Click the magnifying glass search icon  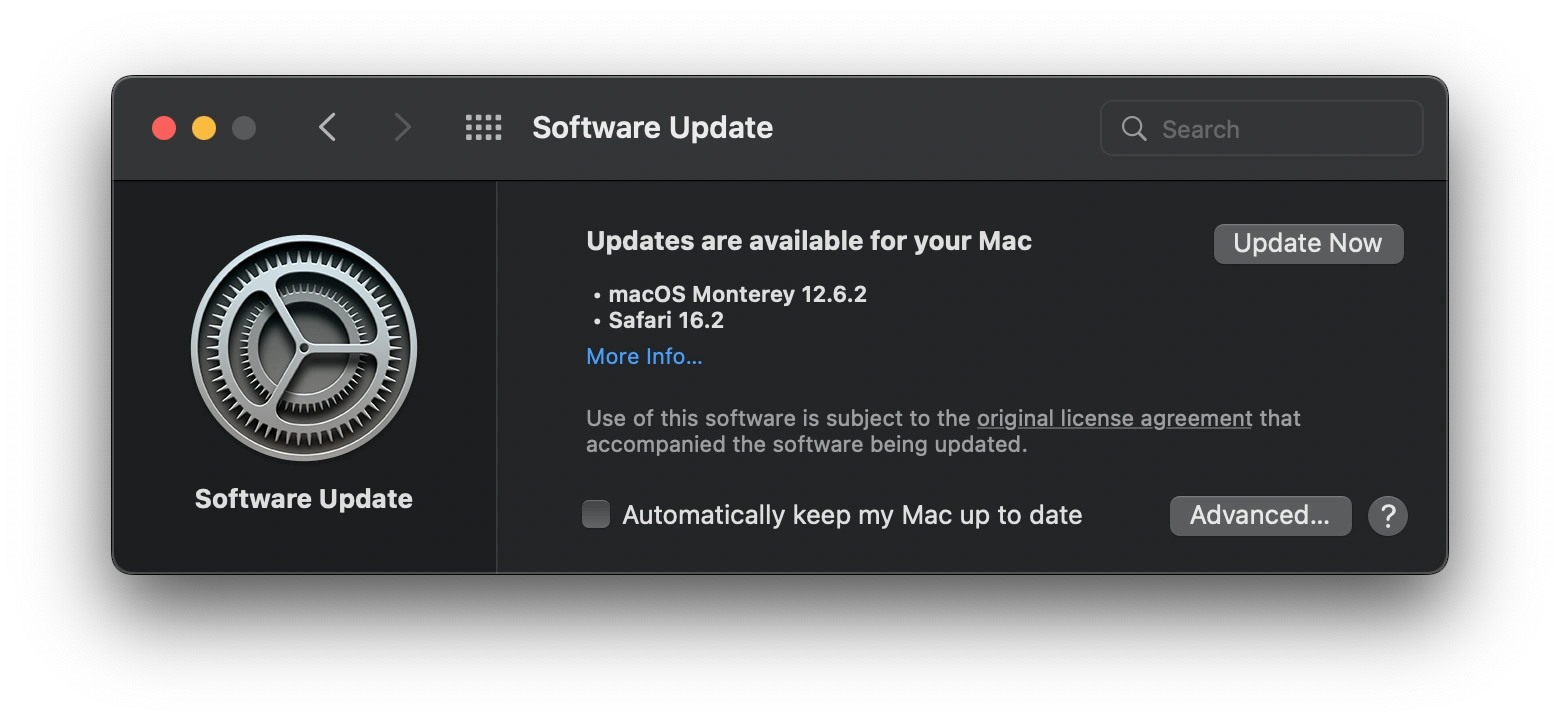1134,129
